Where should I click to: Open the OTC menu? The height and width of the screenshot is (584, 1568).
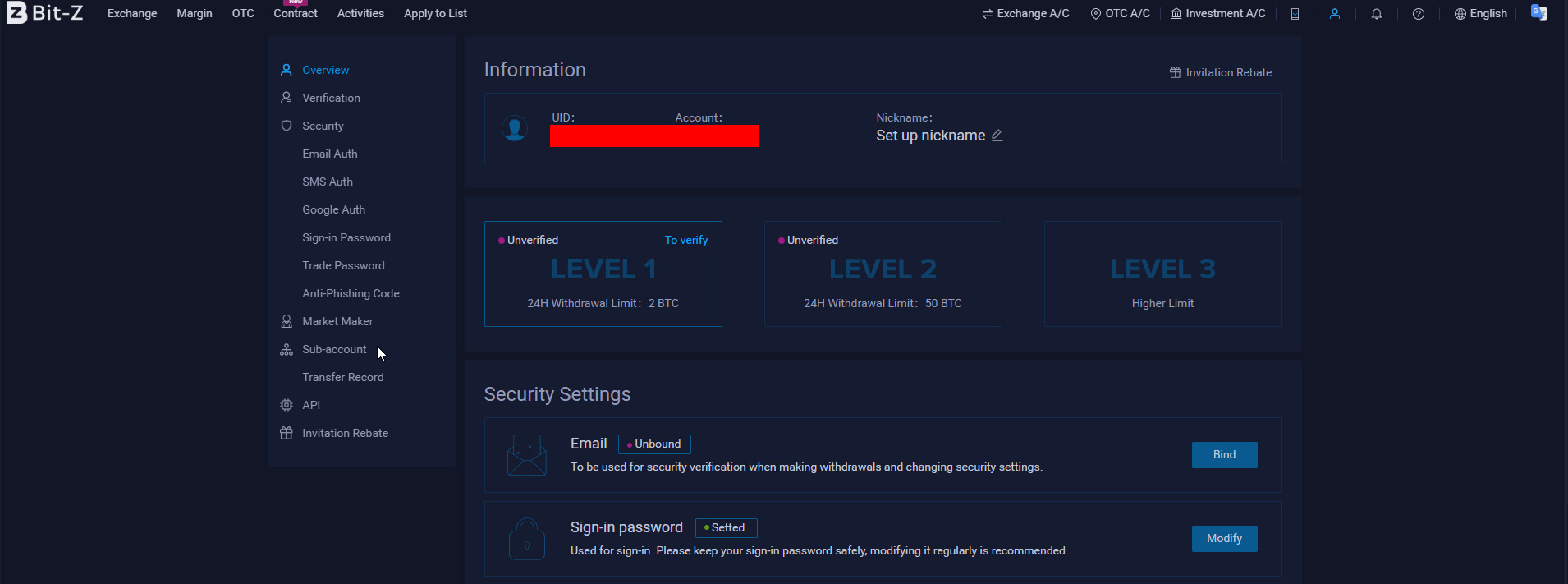[243, 14]
